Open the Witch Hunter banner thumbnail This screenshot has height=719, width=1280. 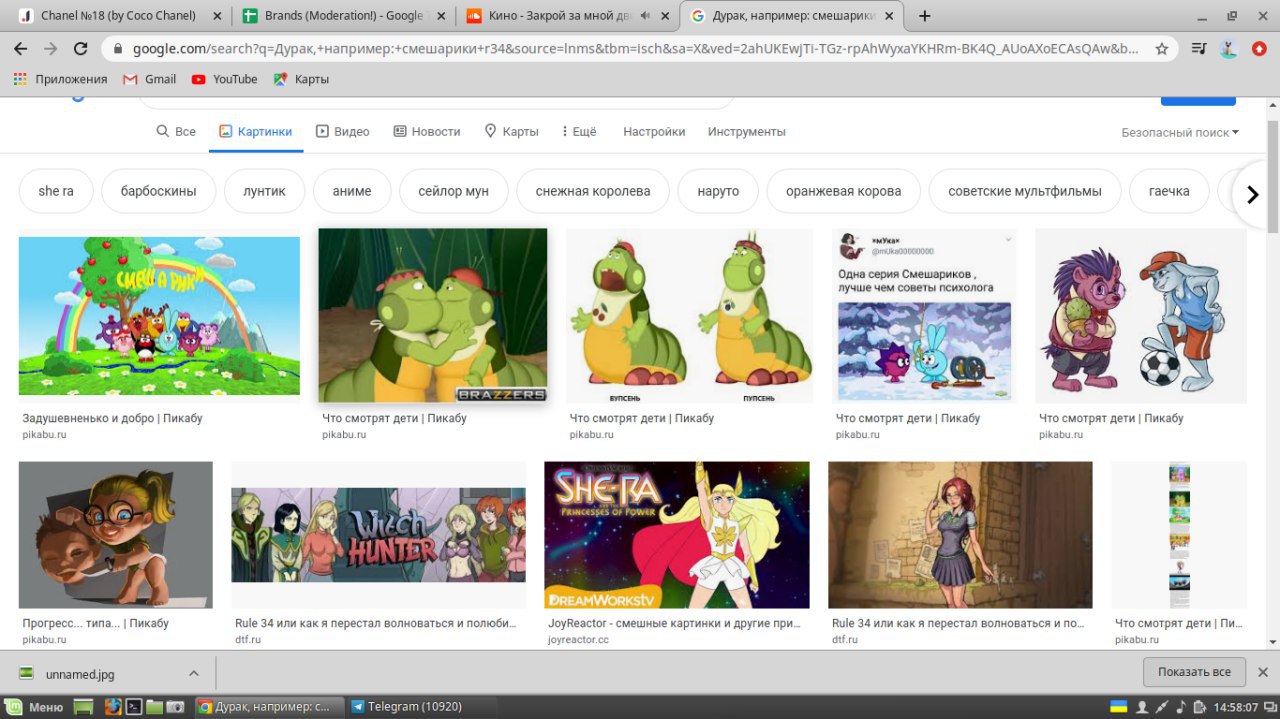pos(378,535)
